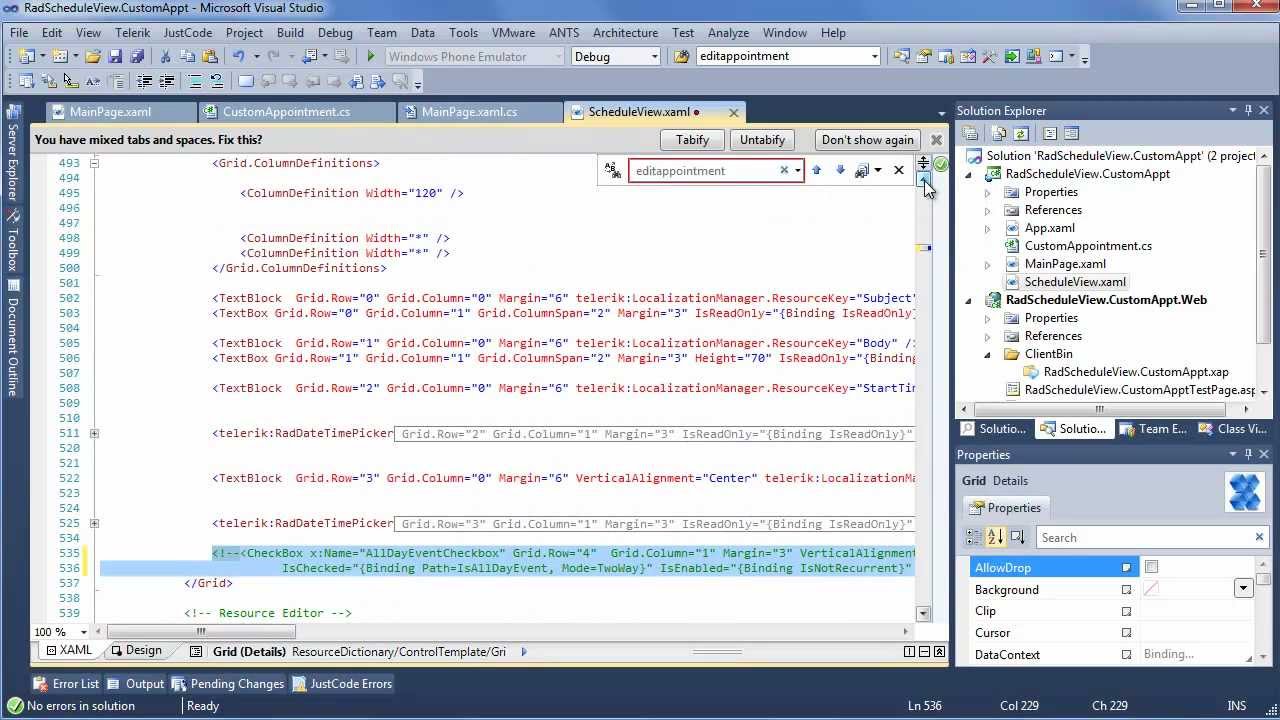Open the Background value dropdown
Screen dimensions: 1280x720
tap(1243, 589)
